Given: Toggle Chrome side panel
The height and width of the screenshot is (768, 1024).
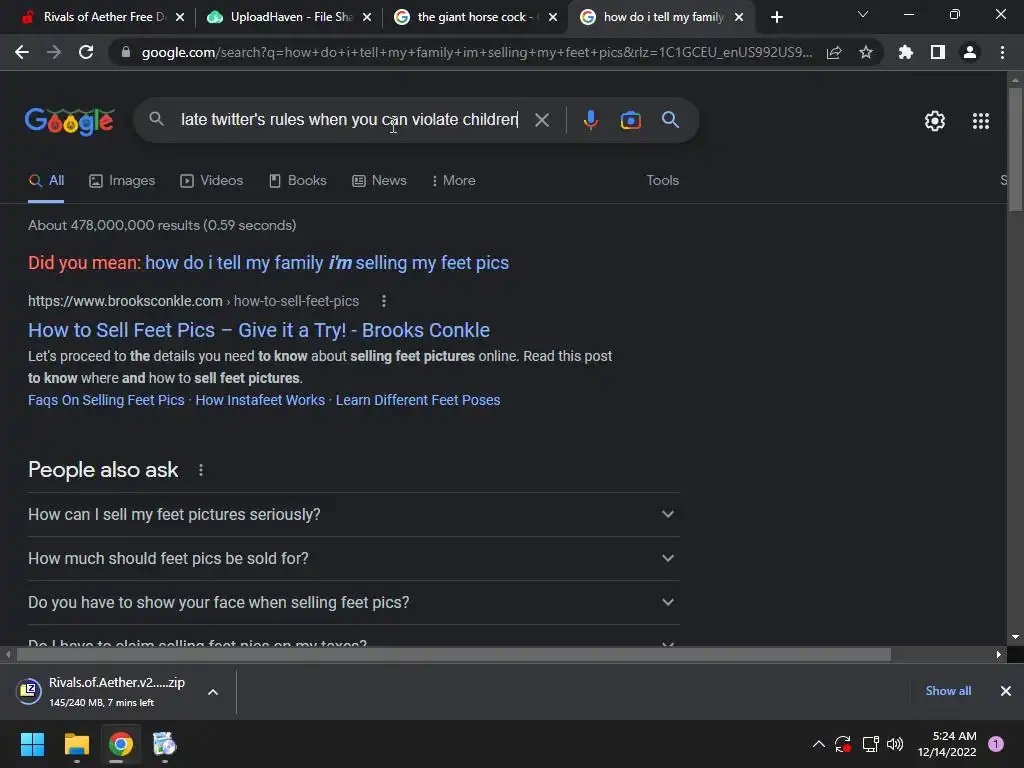Looking at the screenshot, I should click(x=938, y=52).
